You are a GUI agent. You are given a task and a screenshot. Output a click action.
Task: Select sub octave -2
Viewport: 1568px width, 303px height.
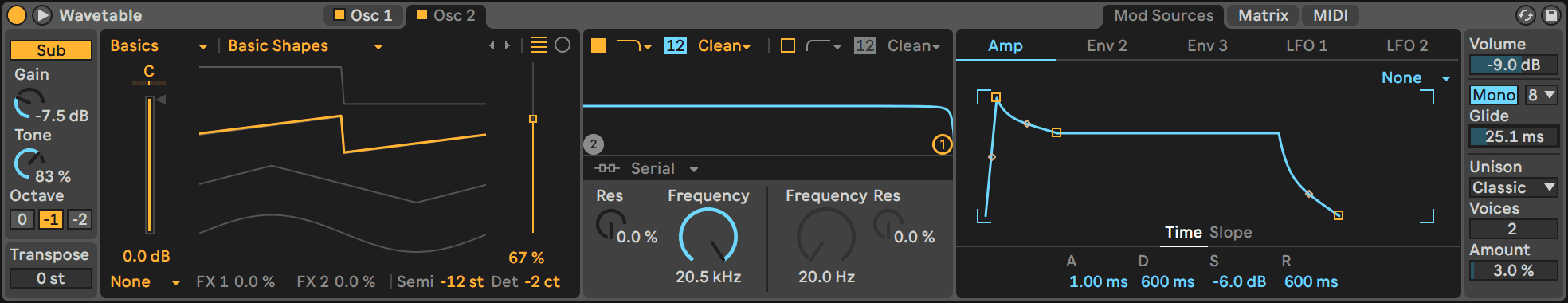80,219
